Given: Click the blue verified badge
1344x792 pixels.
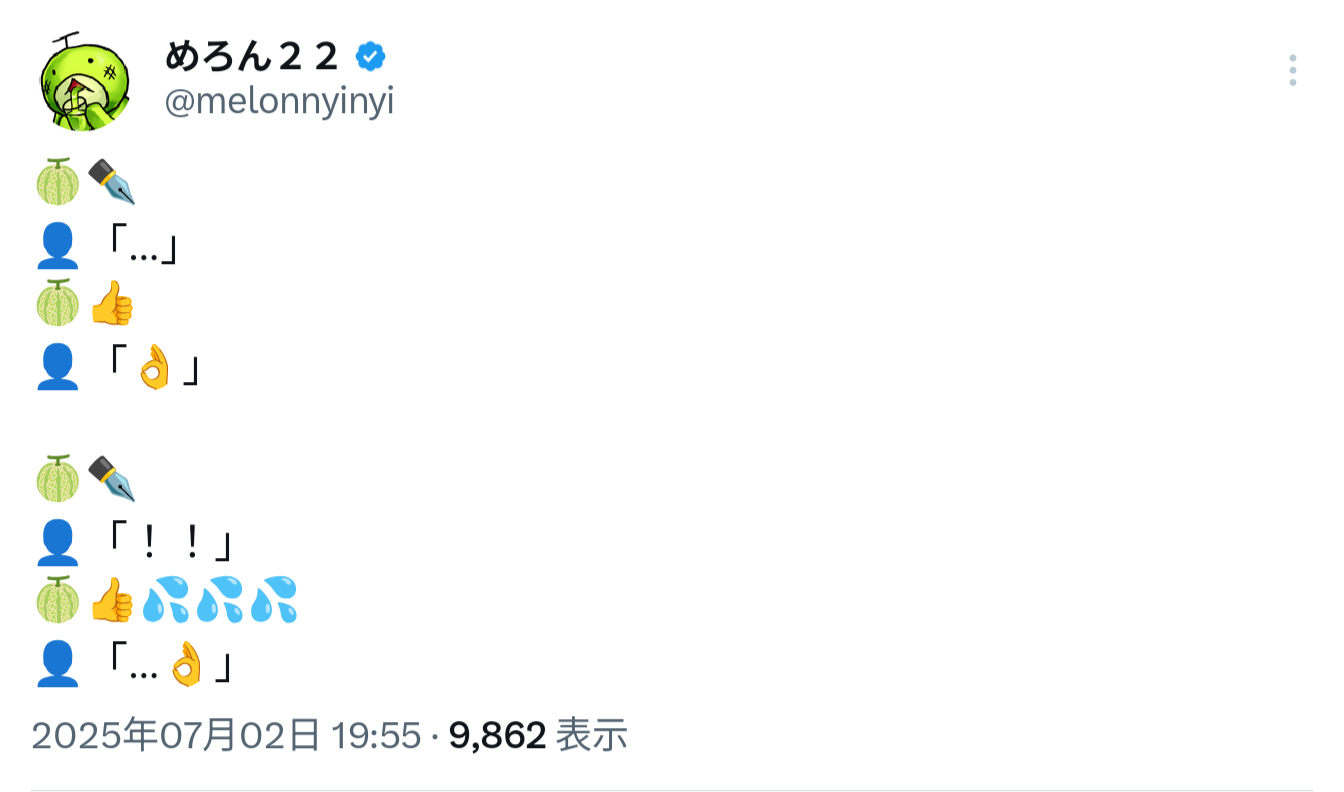Looking at the screenshot, I should click(371, 58).
